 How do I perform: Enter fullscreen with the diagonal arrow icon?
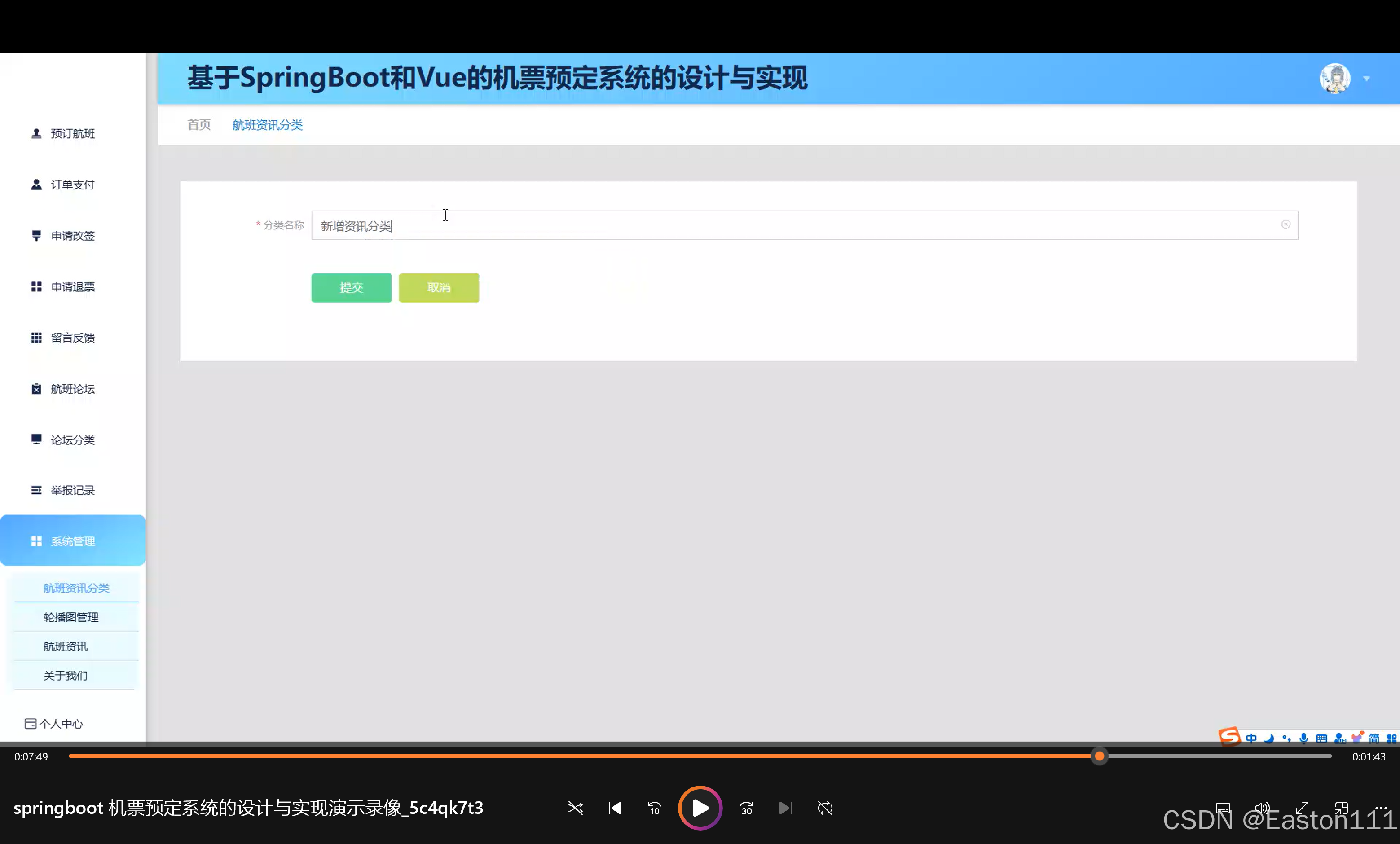tap(1302, 808)
